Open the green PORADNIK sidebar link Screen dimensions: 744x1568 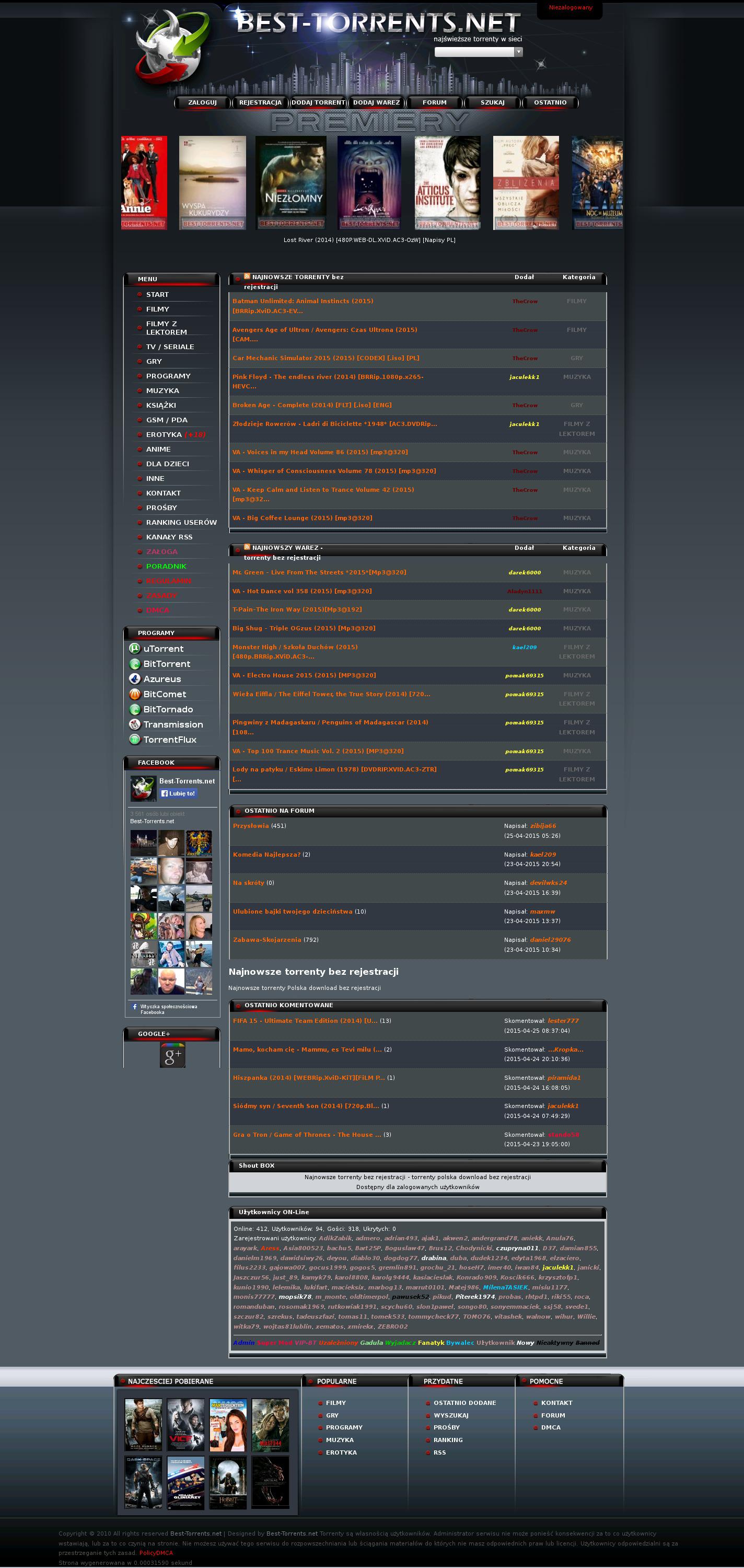pyautogui.click(x=166, y=566)
